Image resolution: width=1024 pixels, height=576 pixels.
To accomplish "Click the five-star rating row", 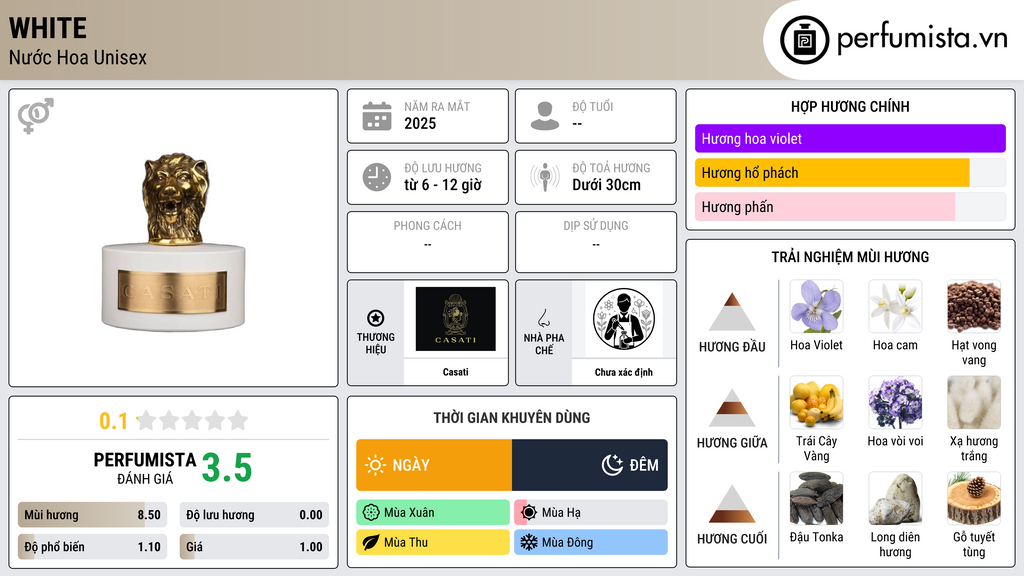I will 193,421.
